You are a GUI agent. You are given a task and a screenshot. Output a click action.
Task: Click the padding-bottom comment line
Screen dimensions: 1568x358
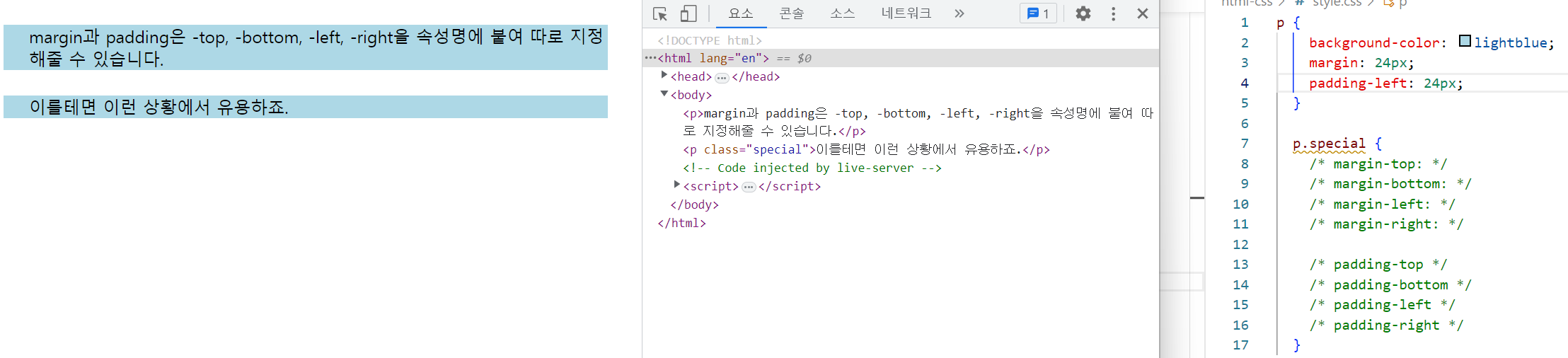coord(1390,285)
